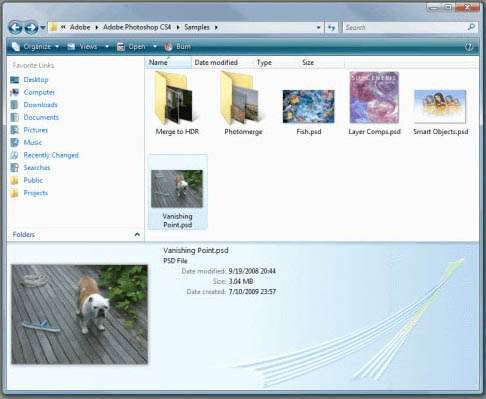Screen dimensions: 486x399
Task: Click the Downloads icon in sidebar
Action: (x=15, y=105)
